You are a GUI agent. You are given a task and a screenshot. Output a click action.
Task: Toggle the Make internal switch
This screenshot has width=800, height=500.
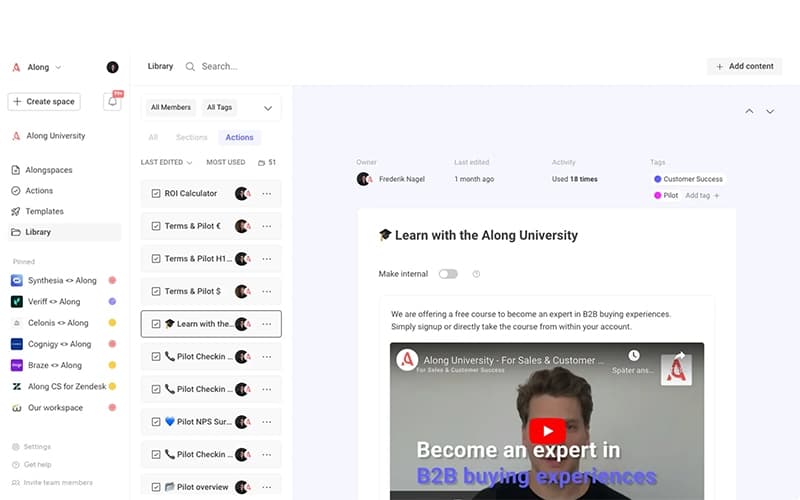(448, 274)
